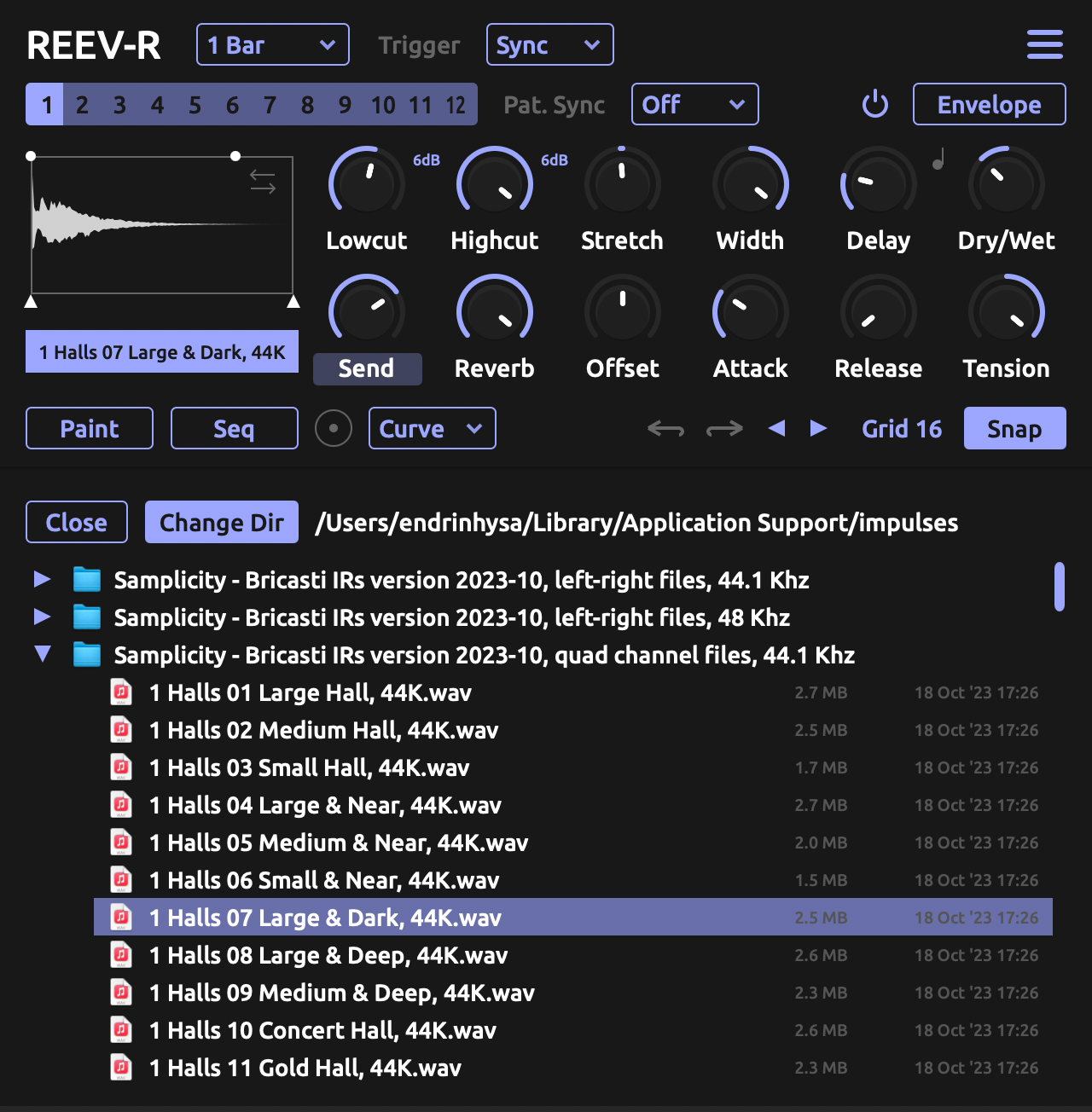Click the Lowcut knob
The image size is (1092, 1112).
[x=367, y=182]
